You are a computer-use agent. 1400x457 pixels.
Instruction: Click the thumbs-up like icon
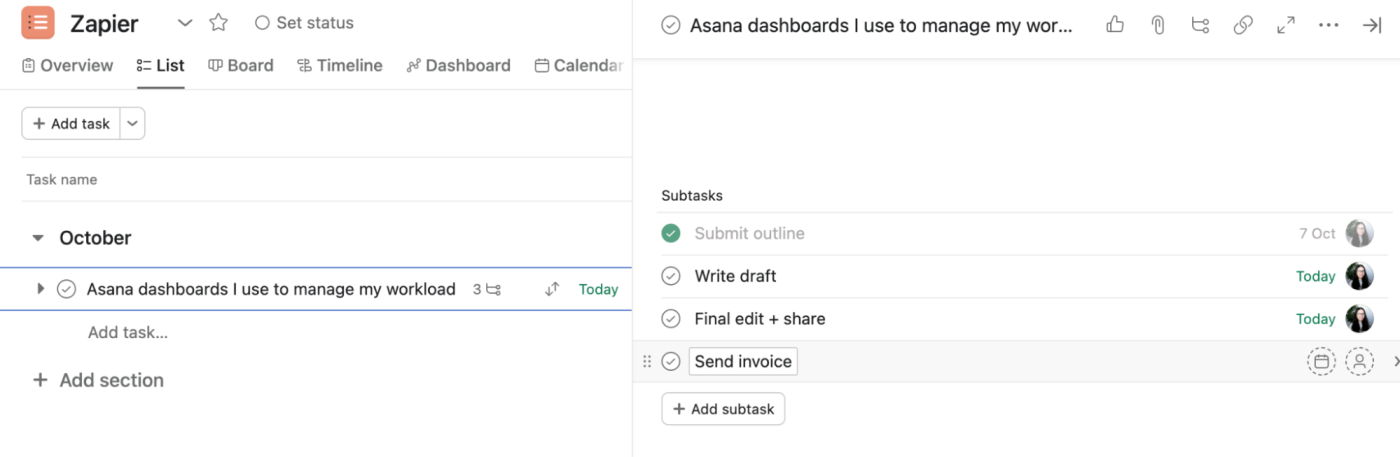point(1115,25)
